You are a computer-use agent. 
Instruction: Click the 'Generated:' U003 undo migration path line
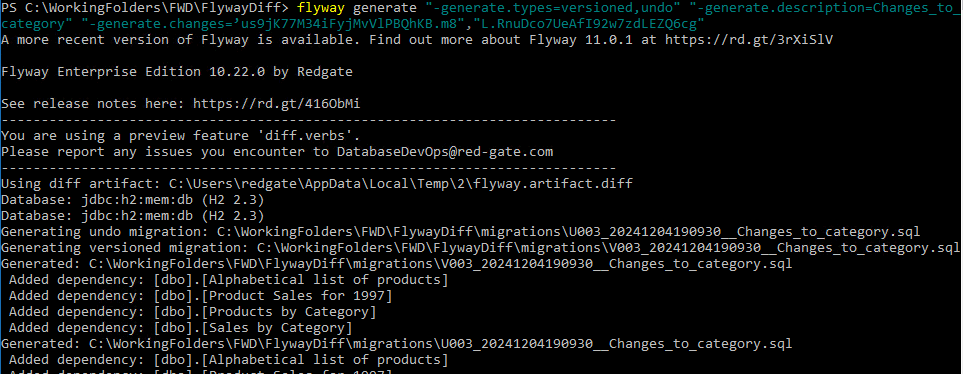[397, 343]
